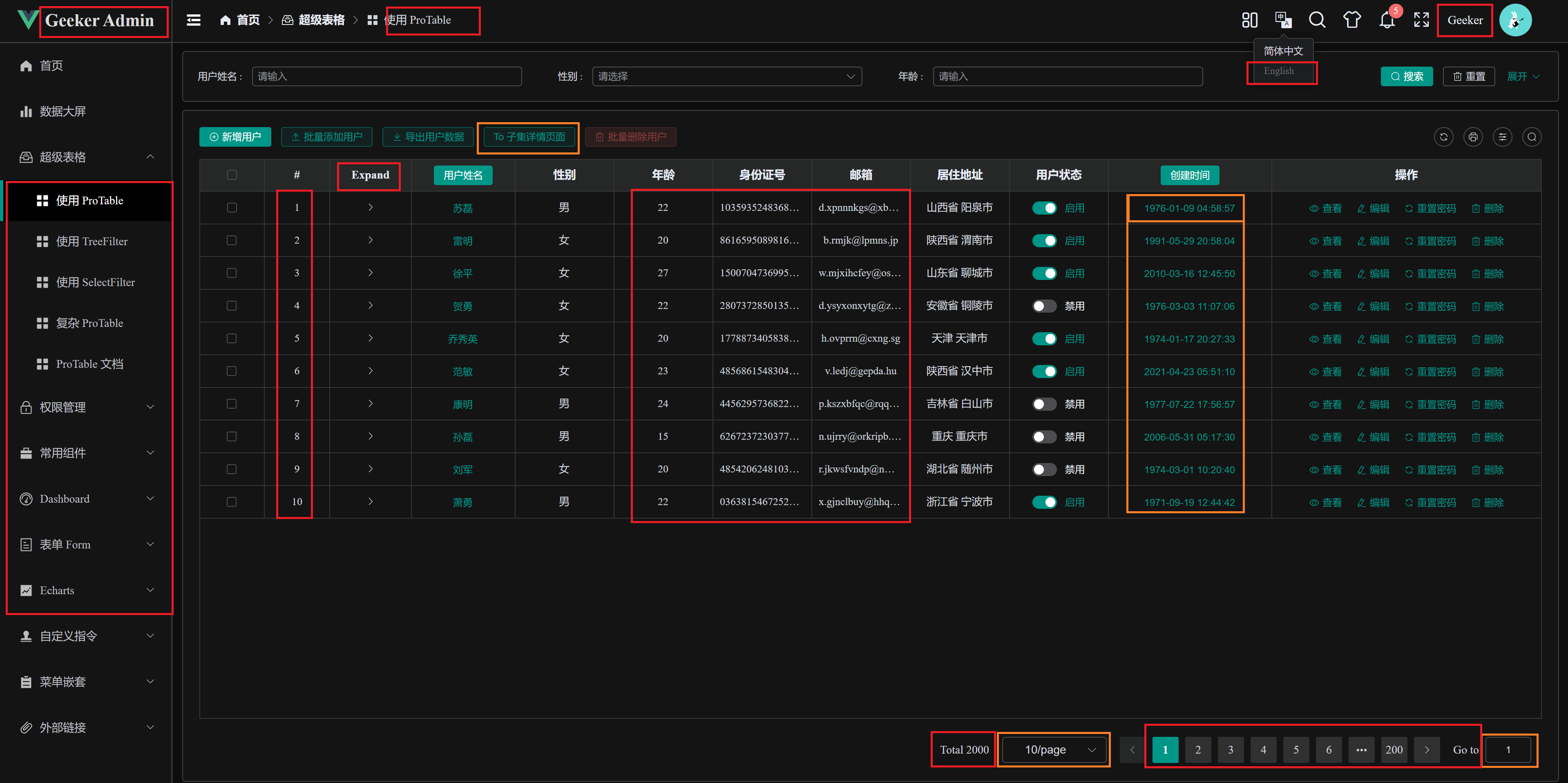The image size is (1568, 783).
Task: Enable the 用户状态 switch for 康明
Action: (1045, 404)
